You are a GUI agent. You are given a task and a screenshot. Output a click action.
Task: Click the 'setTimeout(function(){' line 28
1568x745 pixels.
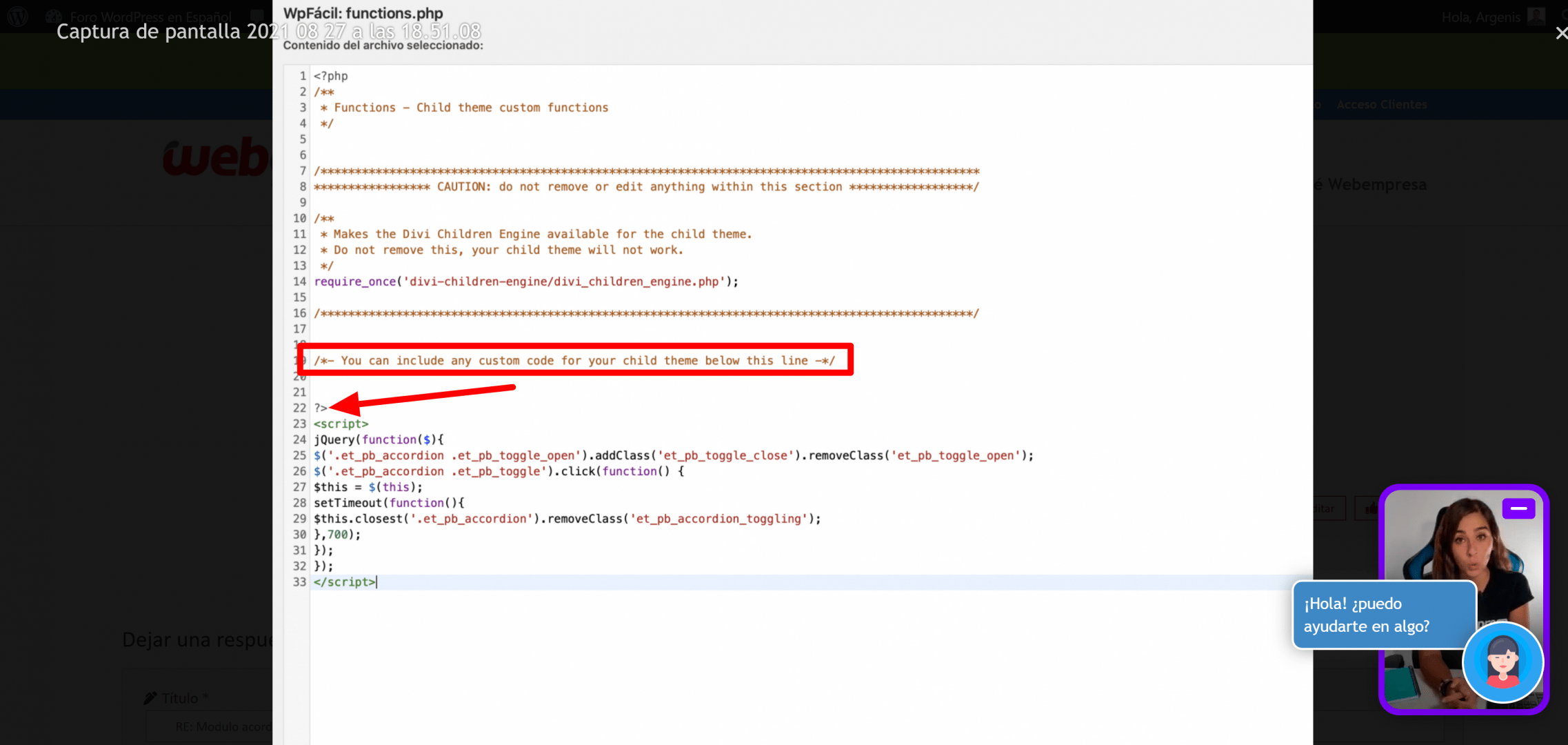point(389,503)
